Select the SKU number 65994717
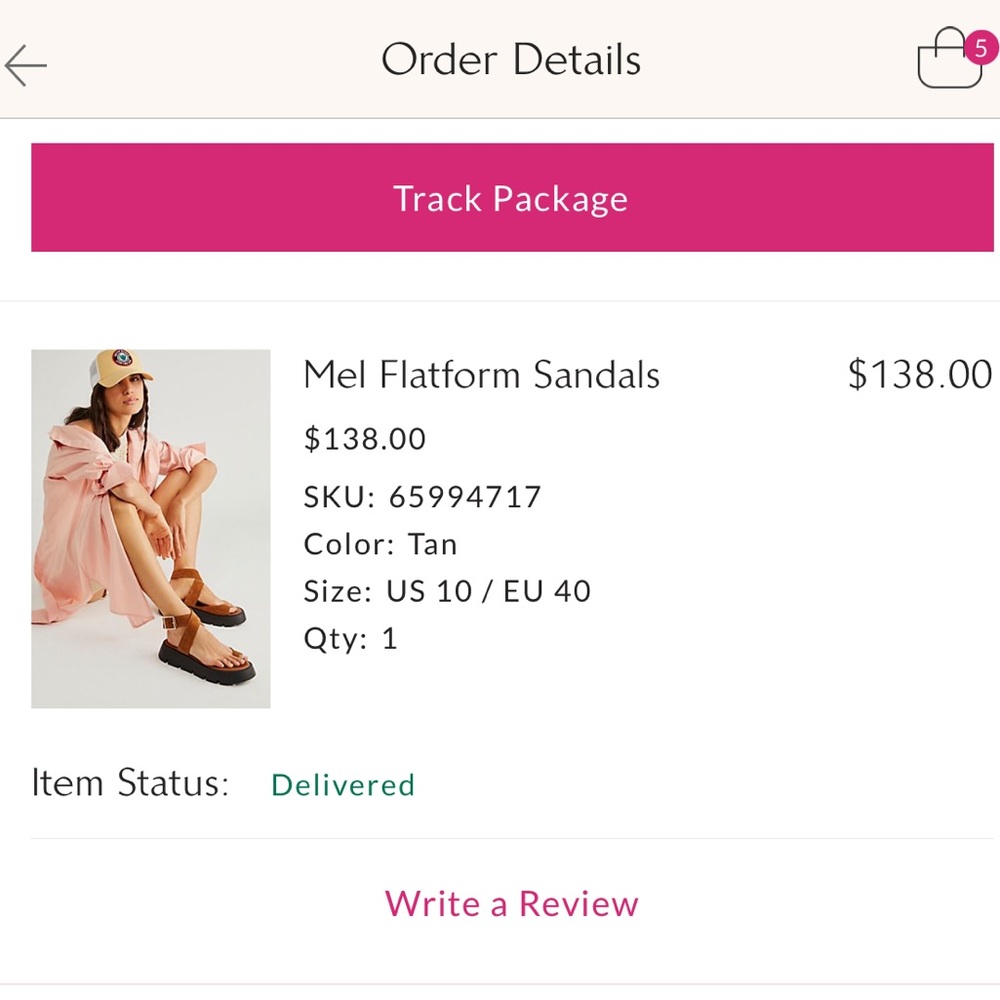Screen dimensions: 1000x1000 422,495
